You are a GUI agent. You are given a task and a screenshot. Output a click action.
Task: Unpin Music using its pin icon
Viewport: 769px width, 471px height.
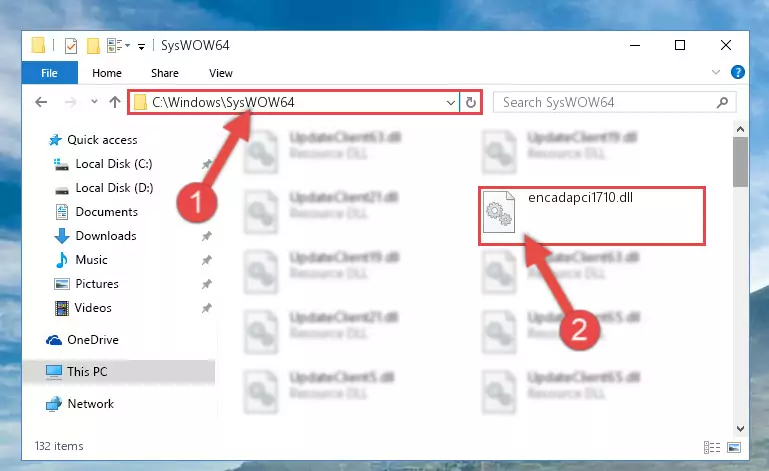(x=206, y=260)
